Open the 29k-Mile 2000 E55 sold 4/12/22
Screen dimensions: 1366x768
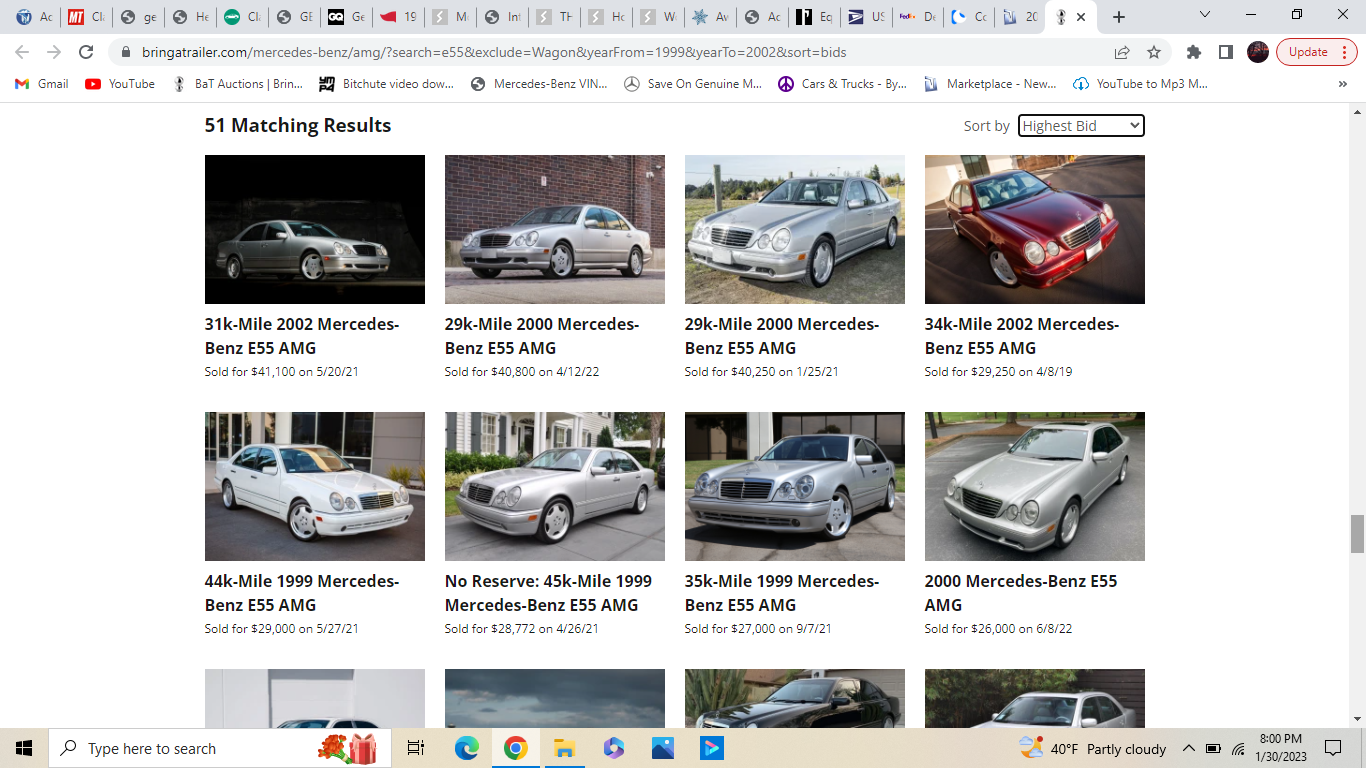click(x=542, y=336)
